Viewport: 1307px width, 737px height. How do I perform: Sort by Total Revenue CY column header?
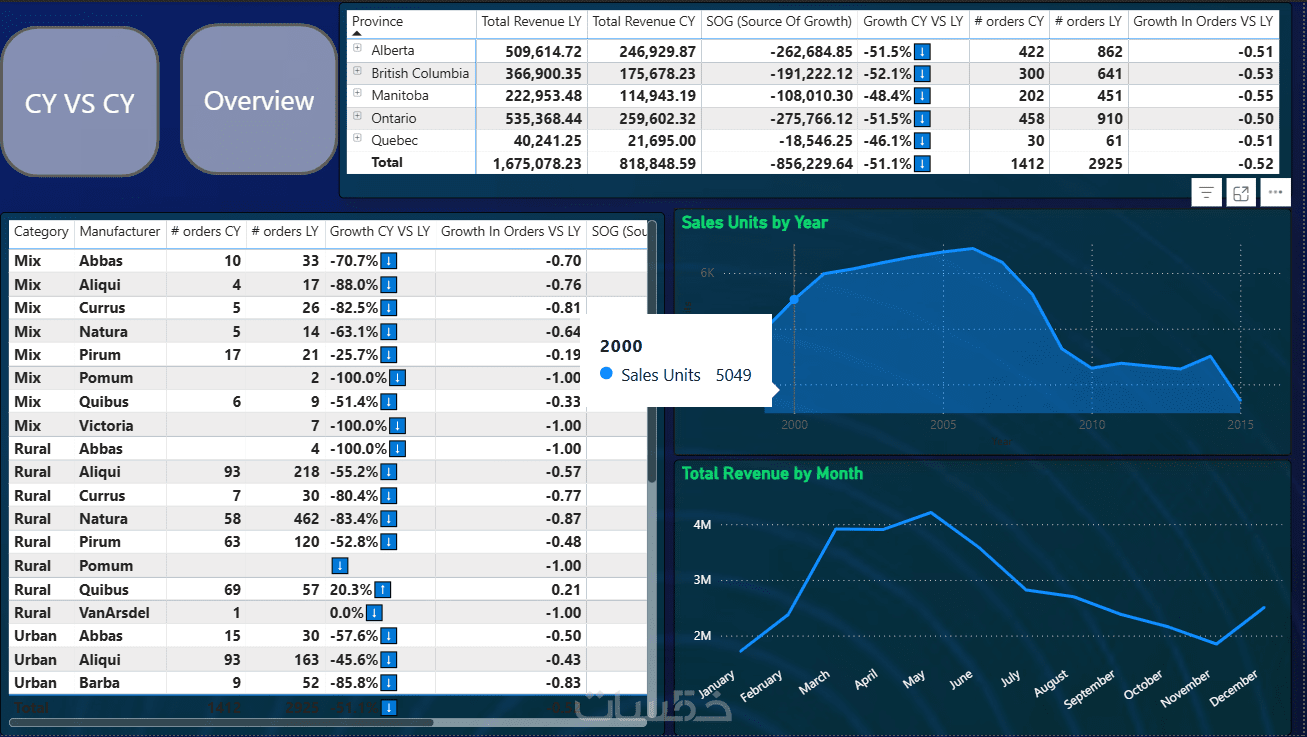click(x=644, y=21)
